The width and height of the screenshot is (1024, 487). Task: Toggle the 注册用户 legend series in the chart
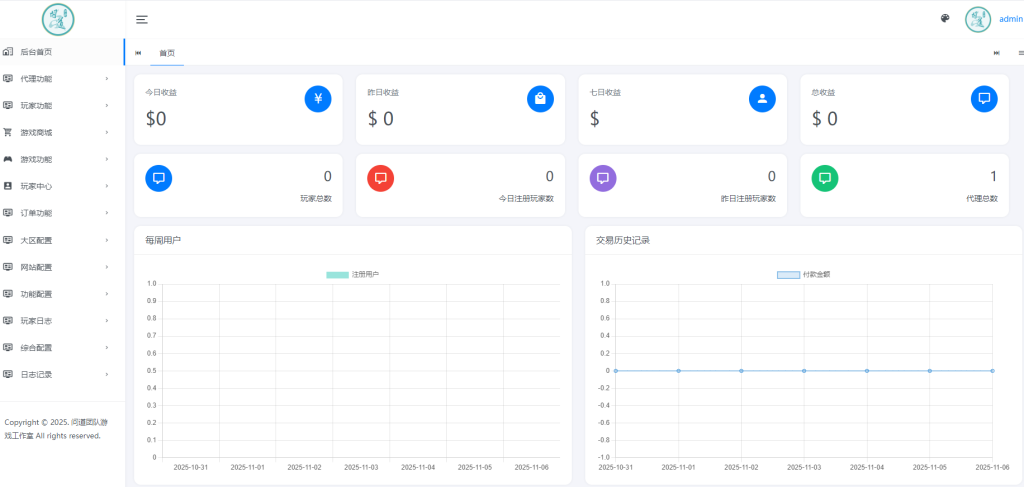pos(353,274)
